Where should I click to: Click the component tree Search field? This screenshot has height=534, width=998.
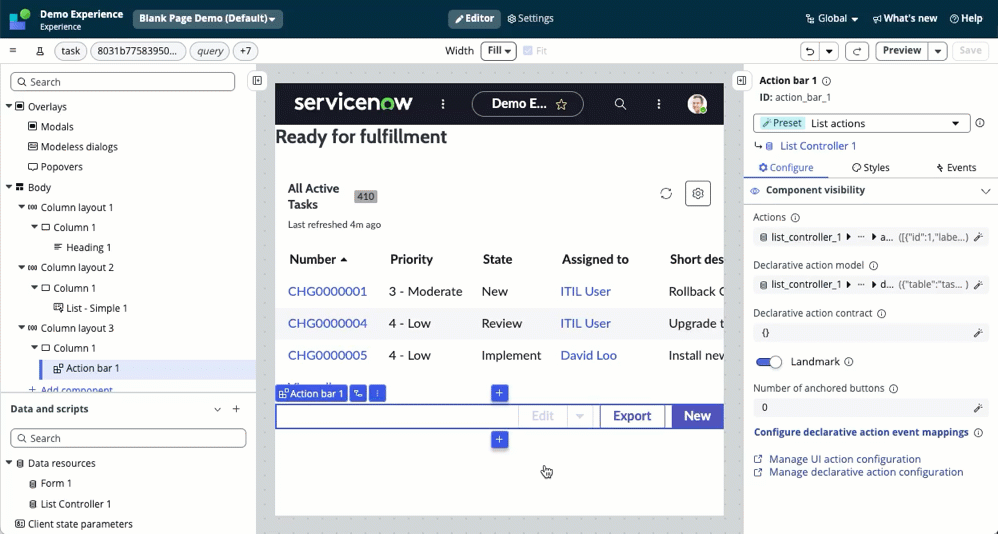tap(123, 81)
